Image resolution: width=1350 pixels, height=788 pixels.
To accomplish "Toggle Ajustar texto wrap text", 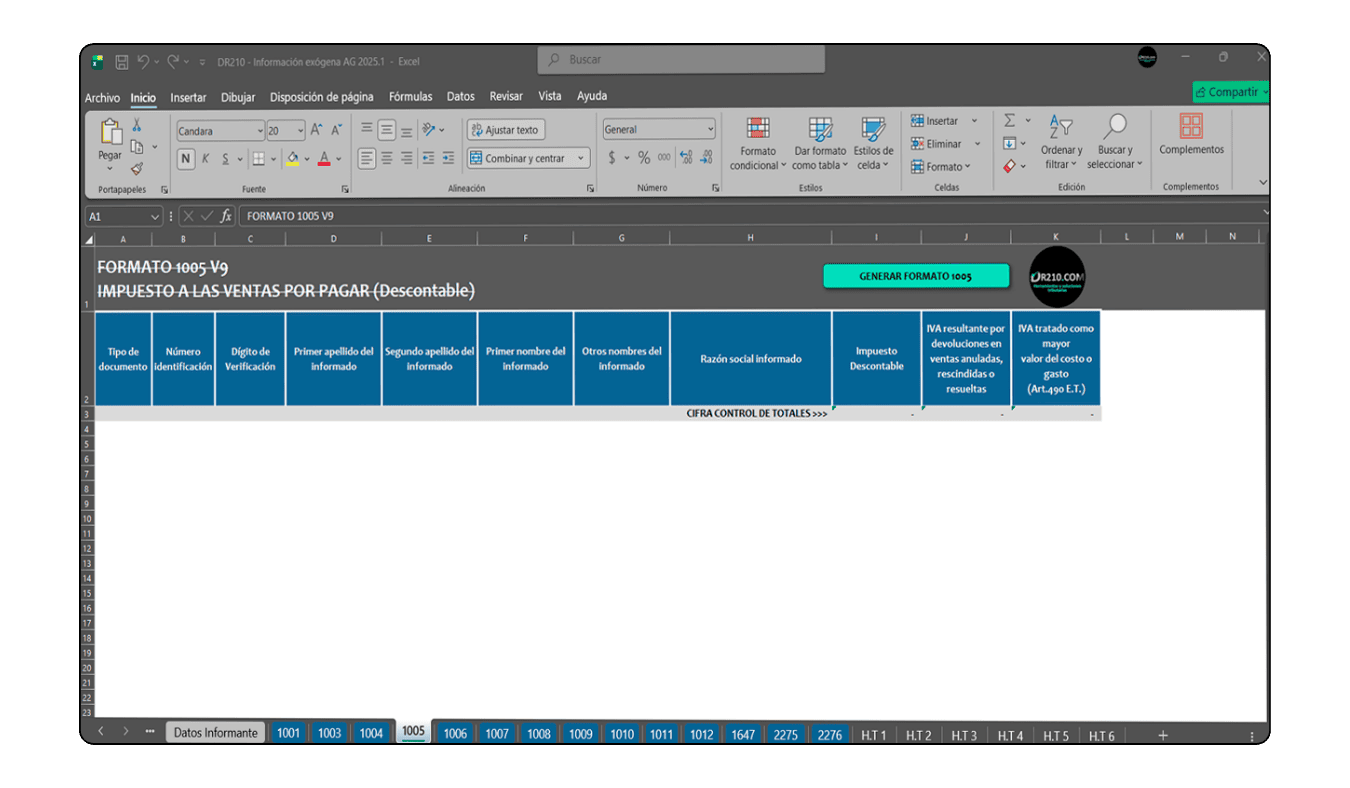I will [x=505, y=130].
